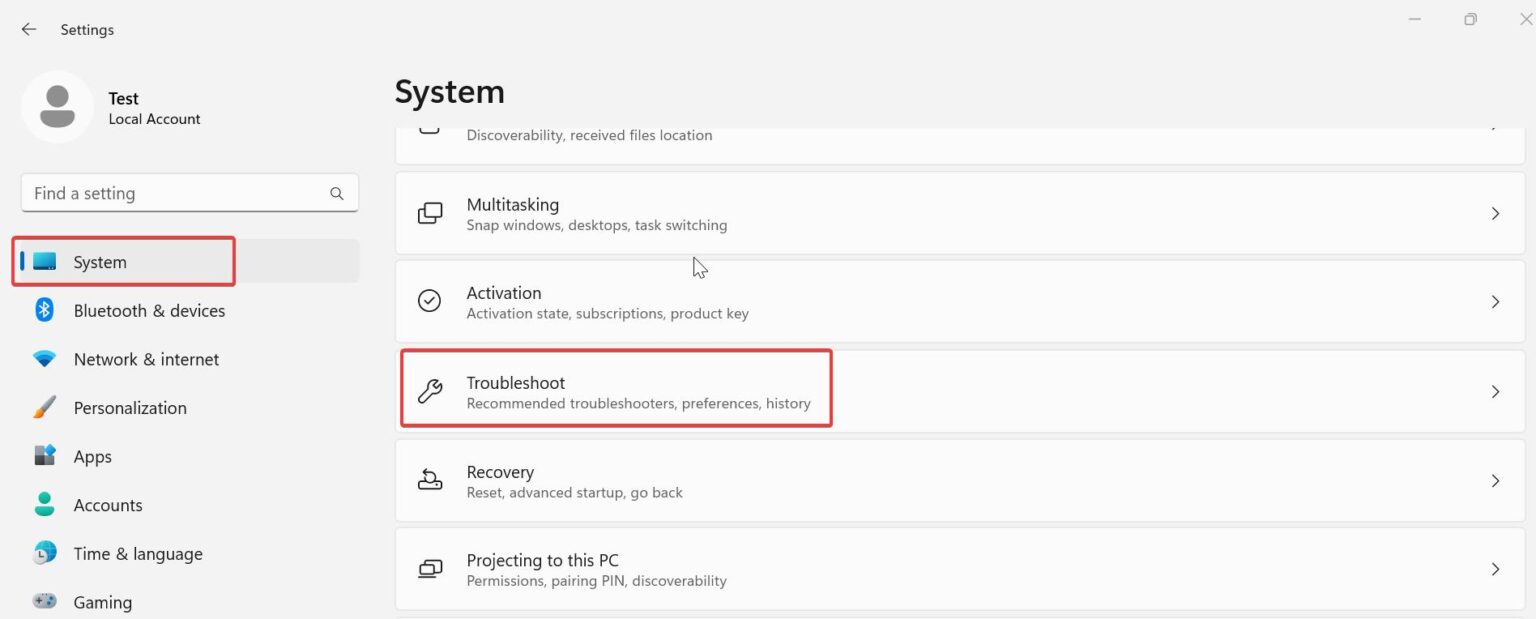
Task: Expand the Multitasking options
Action: (1496, 213)
